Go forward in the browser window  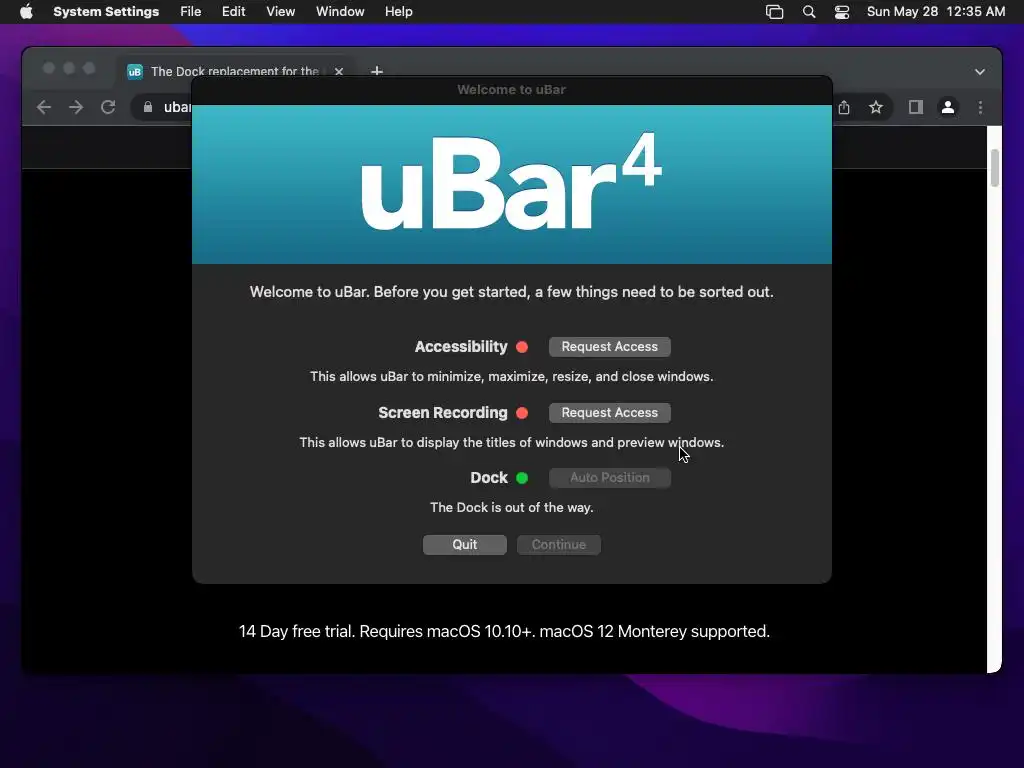pyautogui.click(x=76, y=107)
